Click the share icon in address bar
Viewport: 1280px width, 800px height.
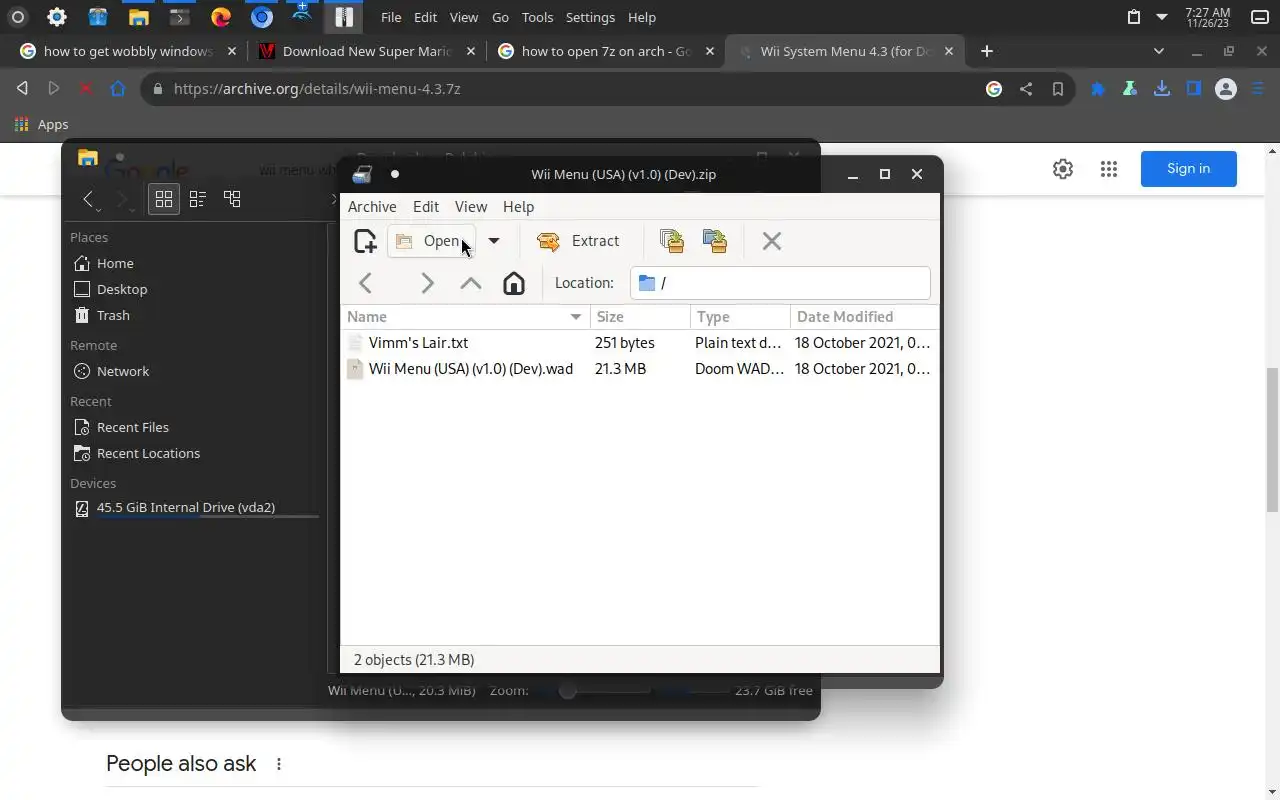pyautogui.click(x=1026, y=89)
